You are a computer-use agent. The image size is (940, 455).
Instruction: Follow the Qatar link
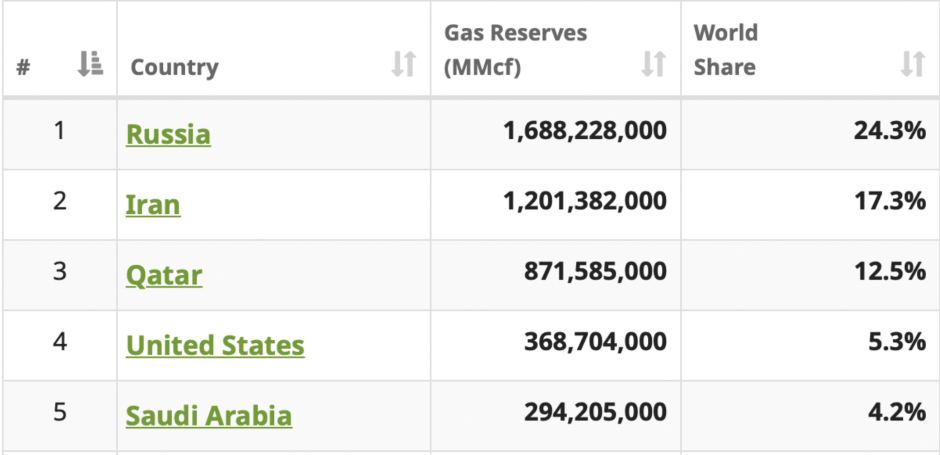pyautogui.click(x=164, y=275)
